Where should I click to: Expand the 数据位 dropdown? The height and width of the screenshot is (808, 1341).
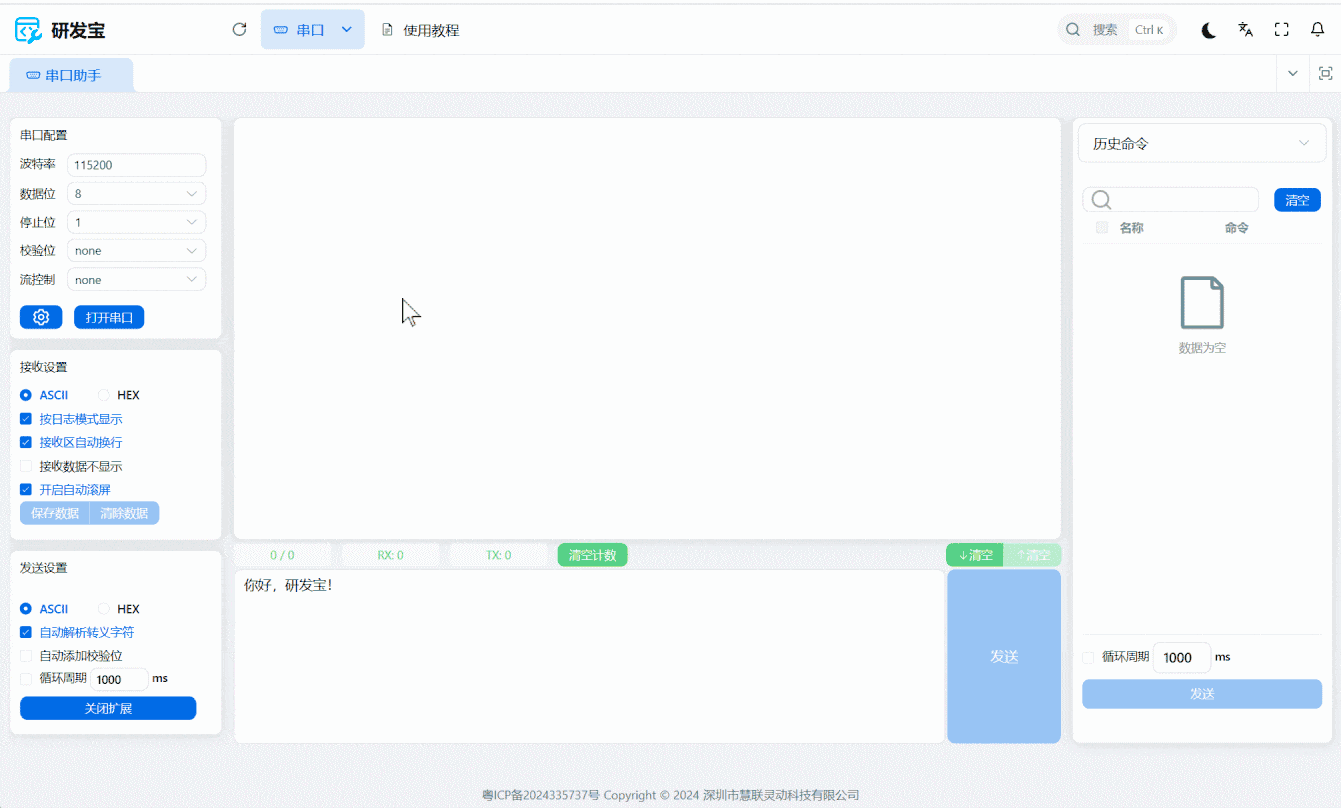coord(136,194)
